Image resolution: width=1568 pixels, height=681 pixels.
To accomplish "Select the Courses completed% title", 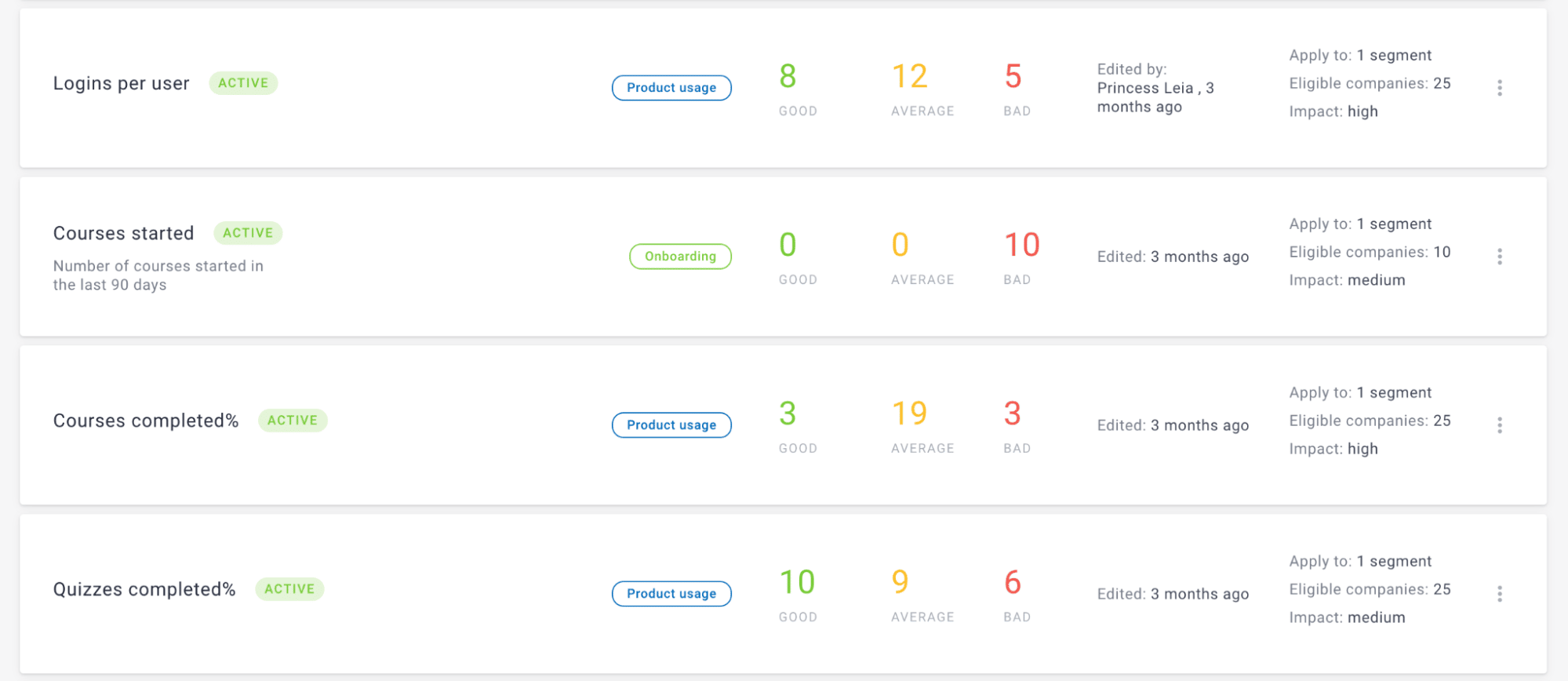I will pos(146,421).
